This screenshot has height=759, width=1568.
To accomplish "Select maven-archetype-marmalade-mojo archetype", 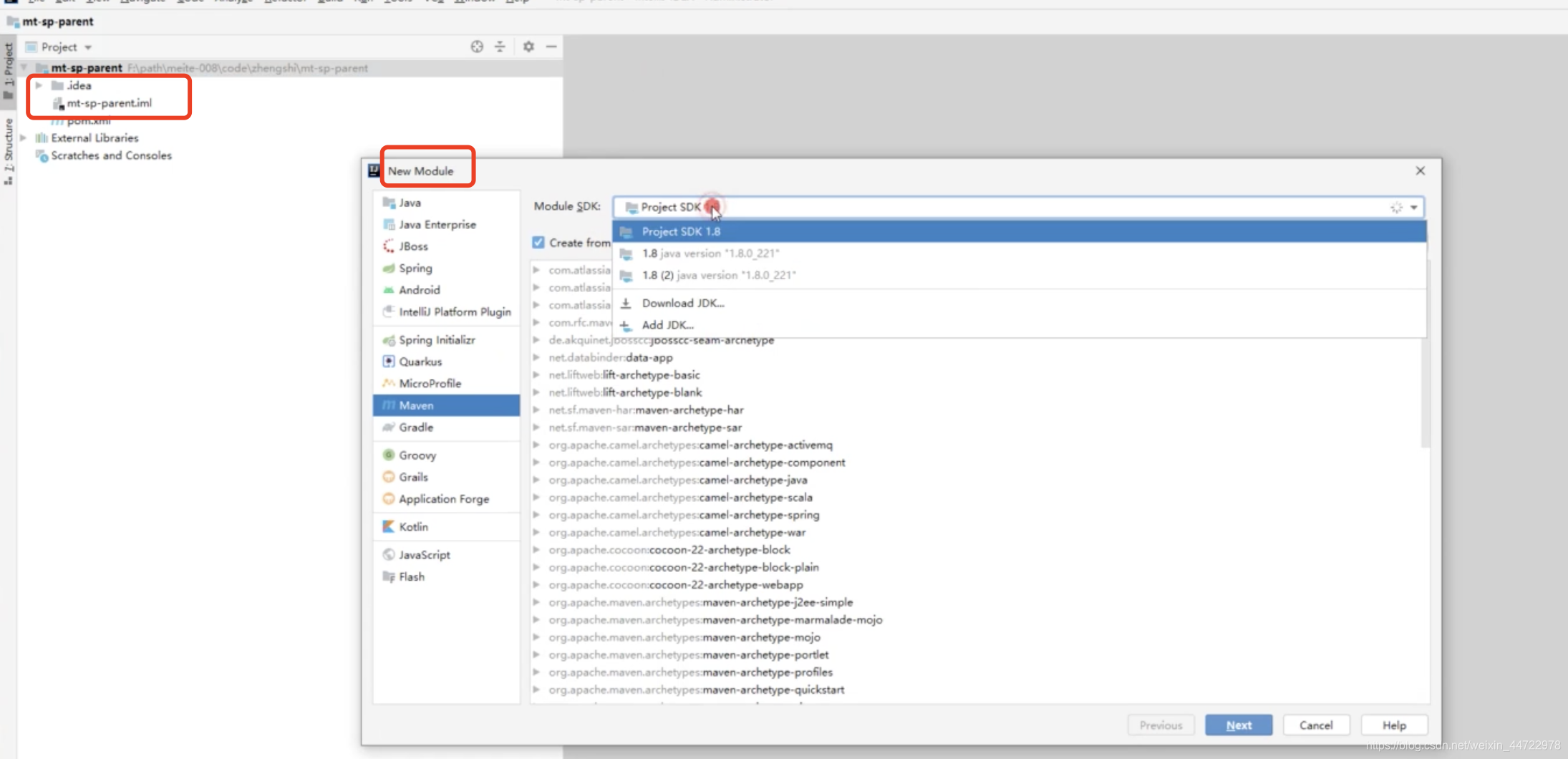I will tap(715, 620).
